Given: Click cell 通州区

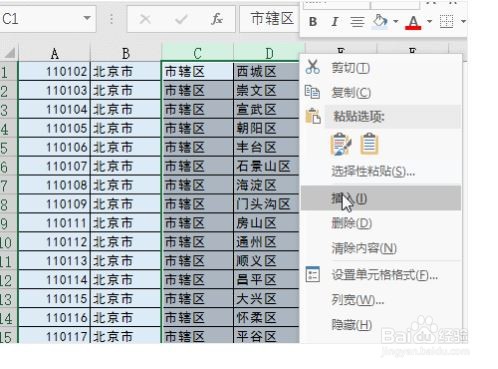Looking at the screenshot, I should point(266,241).
